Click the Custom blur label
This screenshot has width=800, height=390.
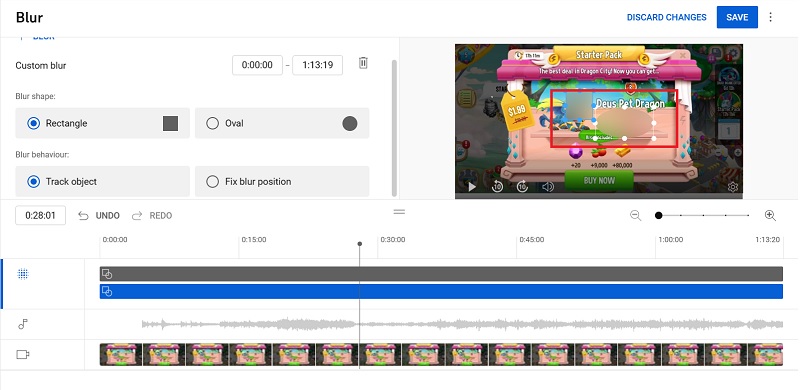[x=41, y=65]
